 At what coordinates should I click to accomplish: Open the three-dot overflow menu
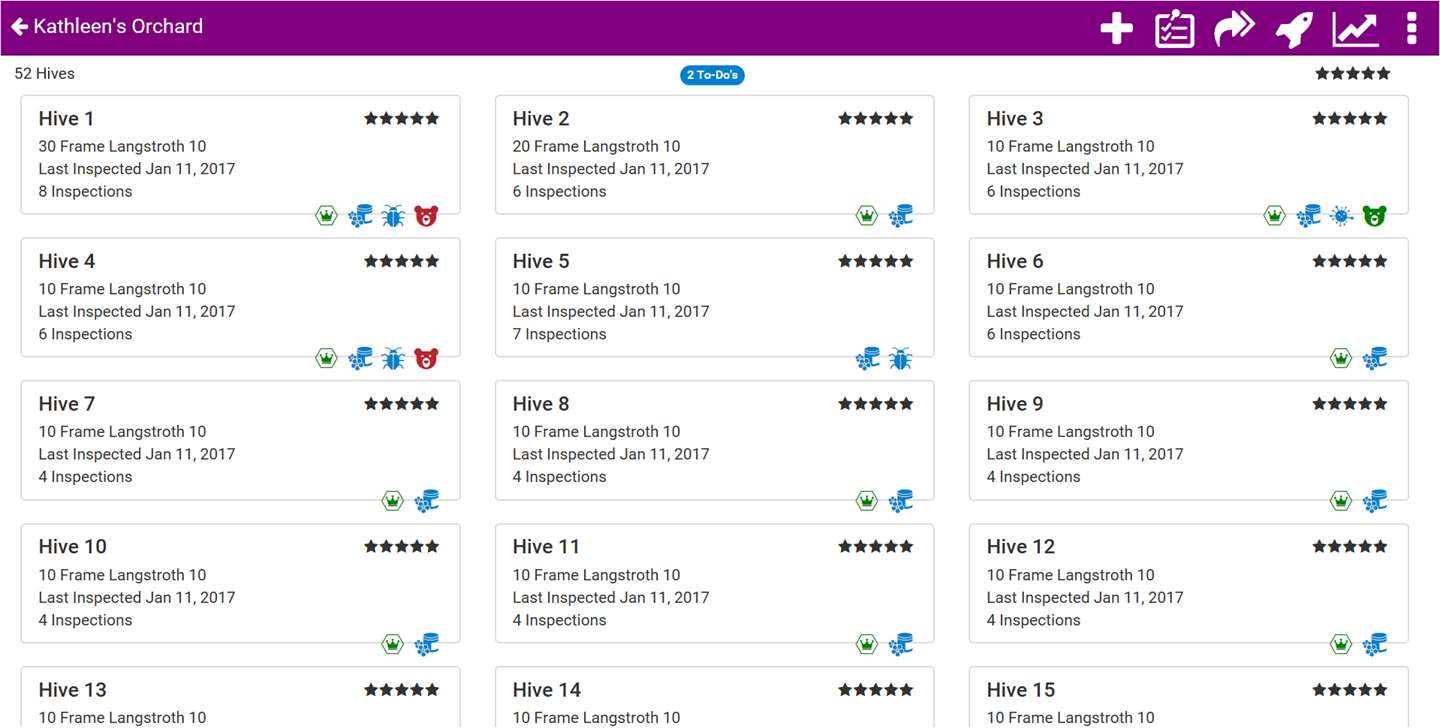[1411, 29]
